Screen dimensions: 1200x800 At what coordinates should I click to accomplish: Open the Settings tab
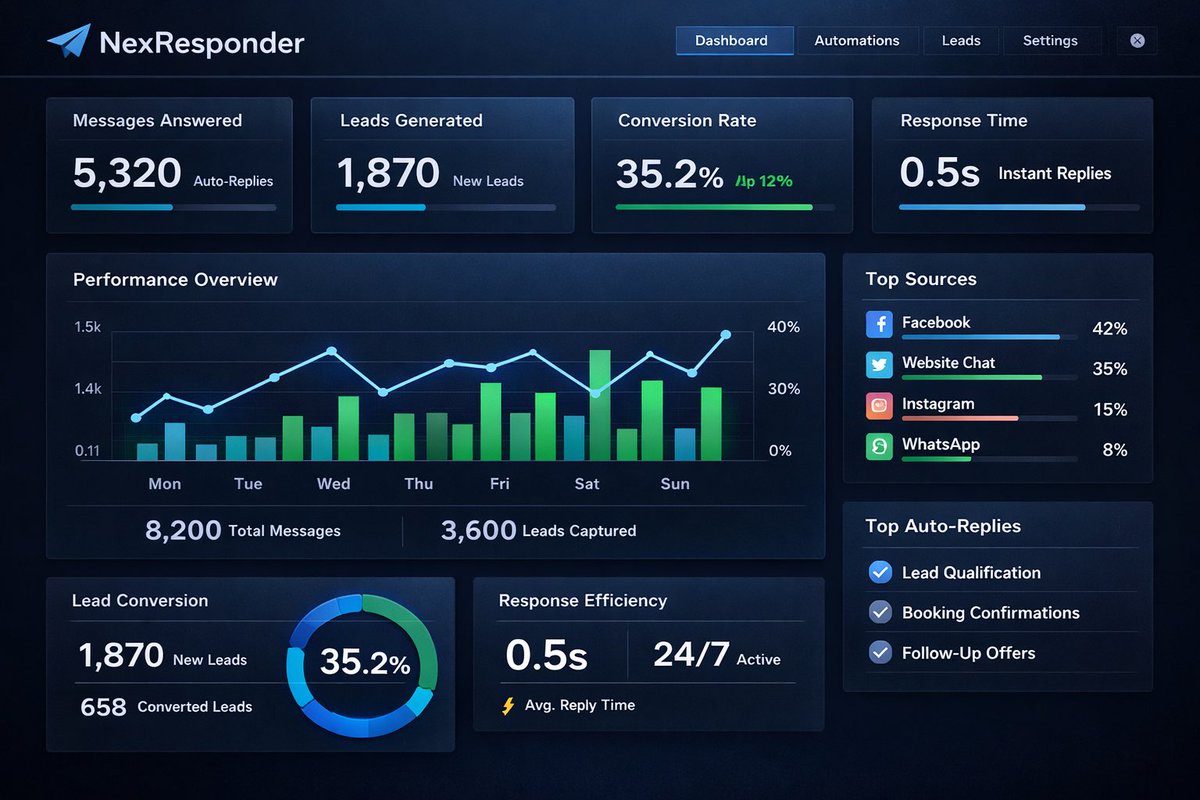coord(1050,41)
